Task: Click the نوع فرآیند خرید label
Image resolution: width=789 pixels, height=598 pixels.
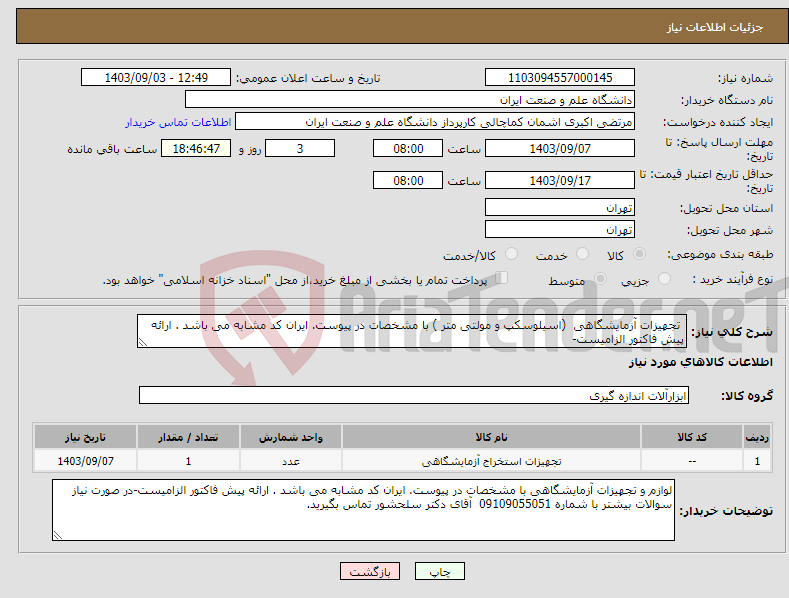Action: 732,279
